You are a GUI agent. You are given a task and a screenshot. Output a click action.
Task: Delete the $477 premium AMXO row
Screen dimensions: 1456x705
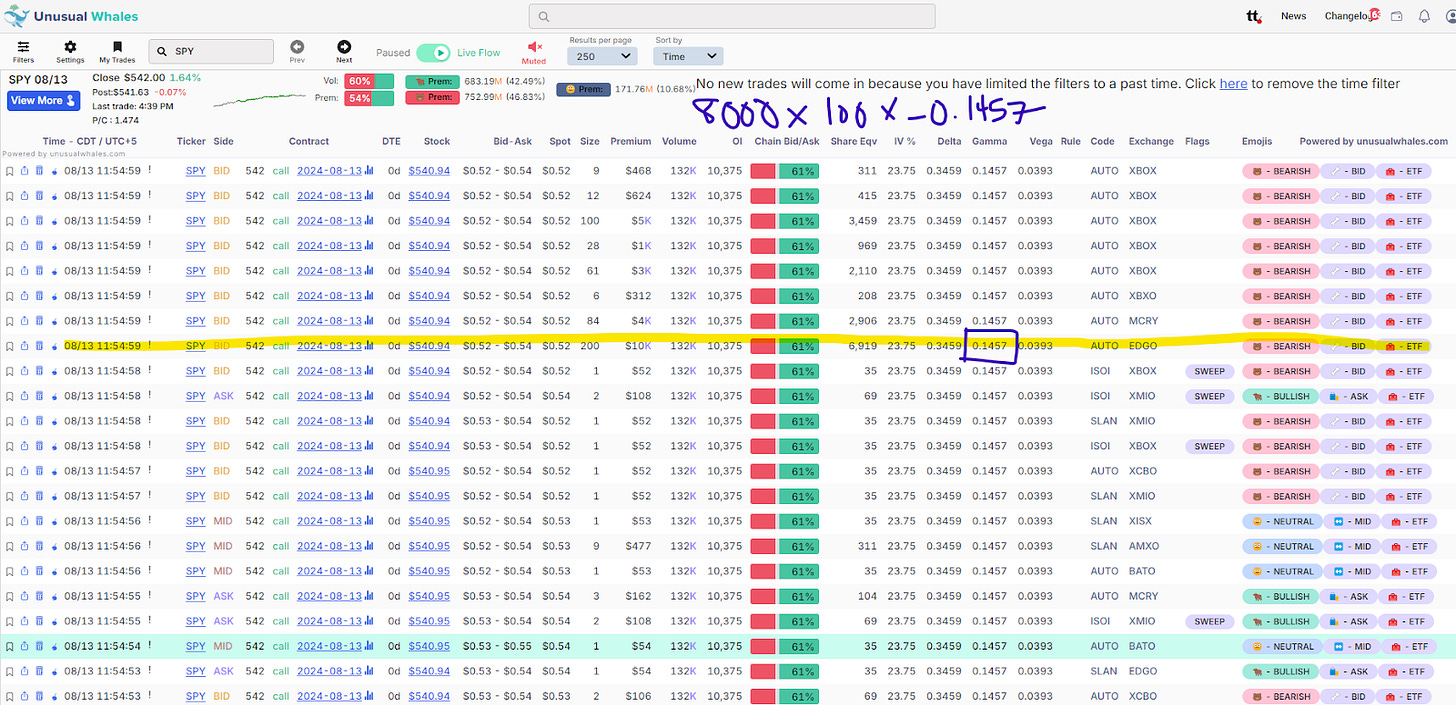point(39,546)
